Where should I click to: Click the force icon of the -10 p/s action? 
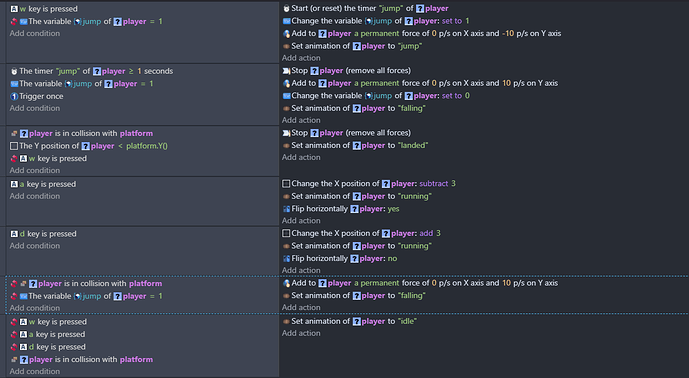[286, 33]
